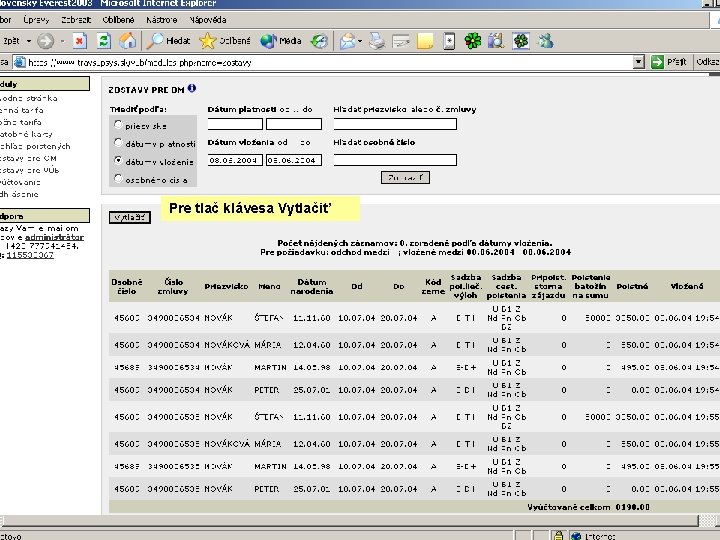This screenshot has width=720, height=540.
Task: Open the Mail button dropdown arrow
Action: click(360, 41)
